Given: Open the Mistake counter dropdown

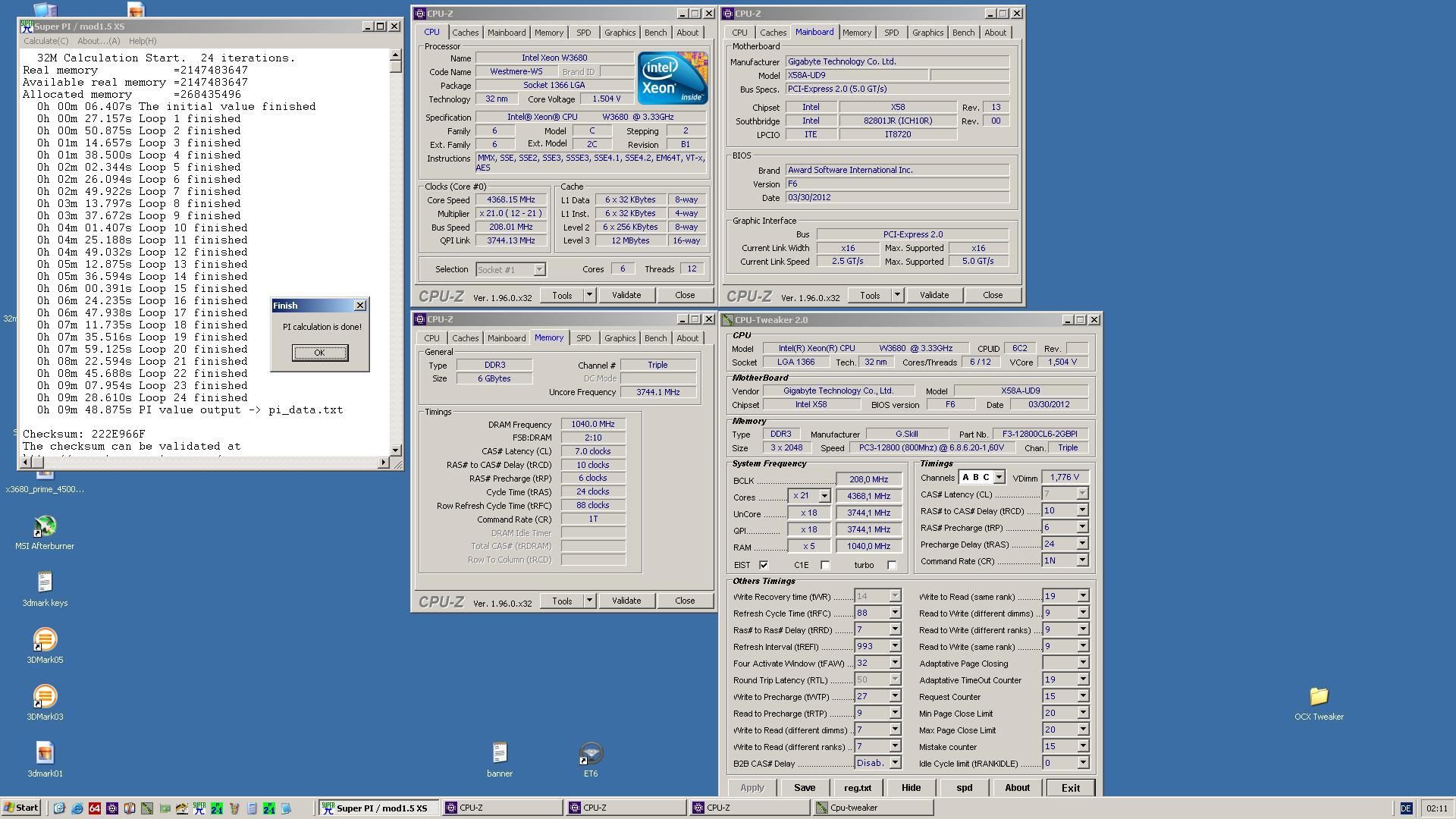Looking at the screenshot, I should (1082, 747).
